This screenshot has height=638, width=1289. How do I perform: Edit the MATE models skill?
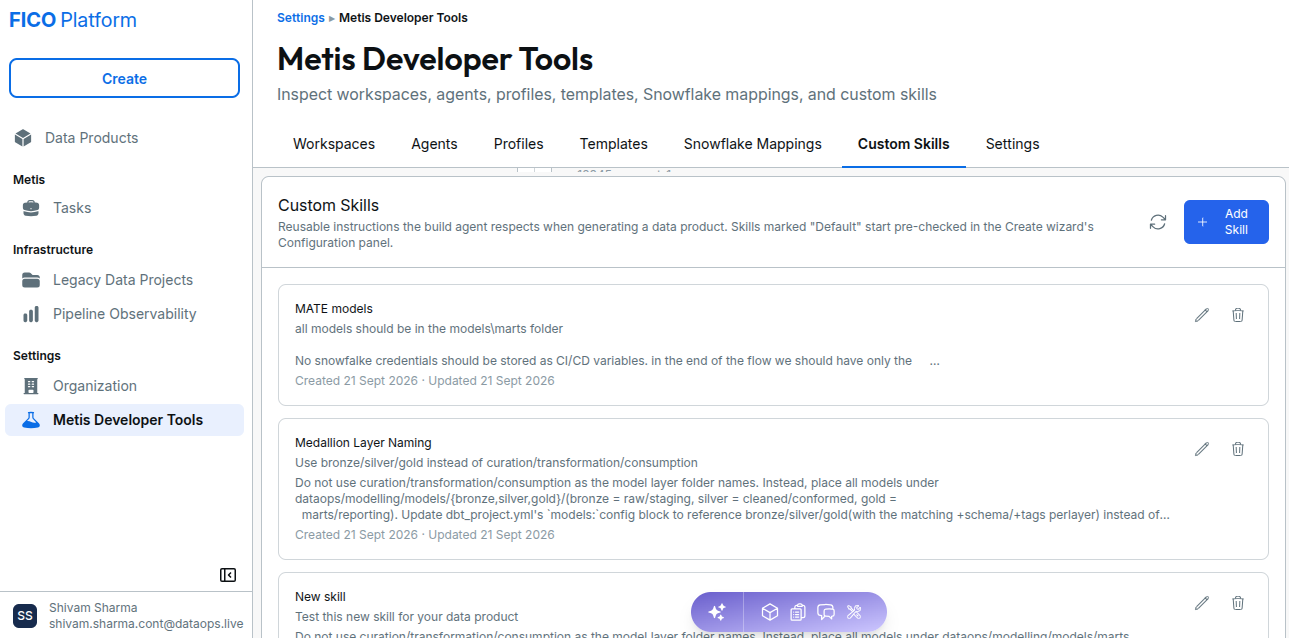point(1202,315)
